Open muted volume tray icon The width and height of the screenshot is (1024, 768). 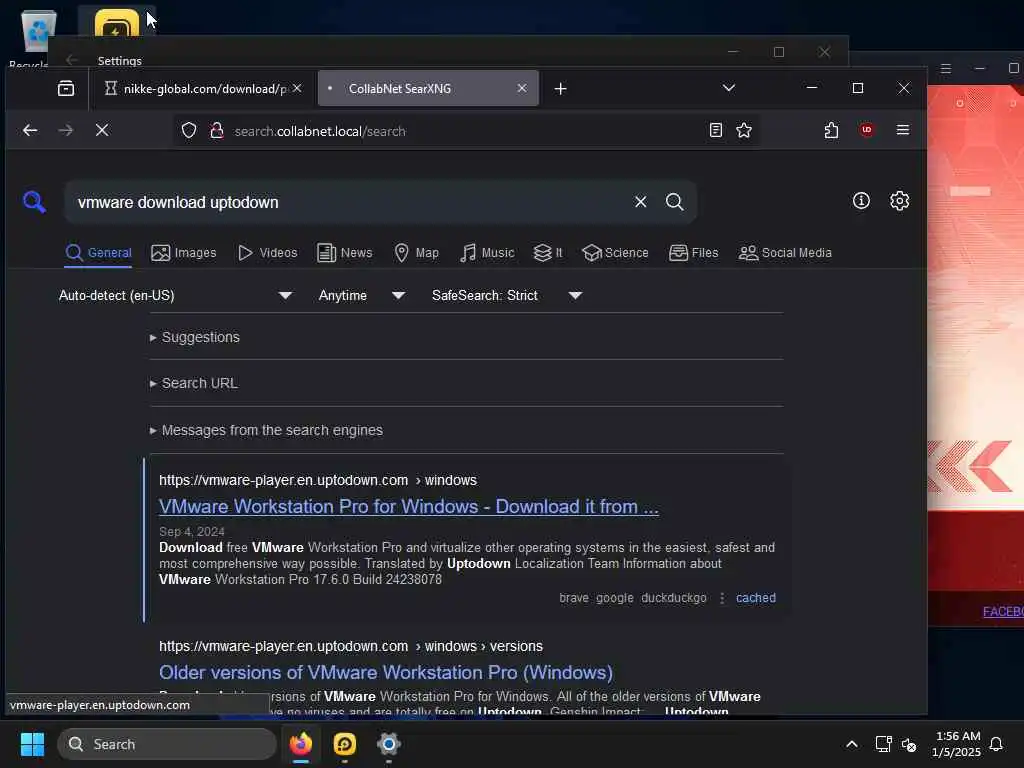[909, 744]
